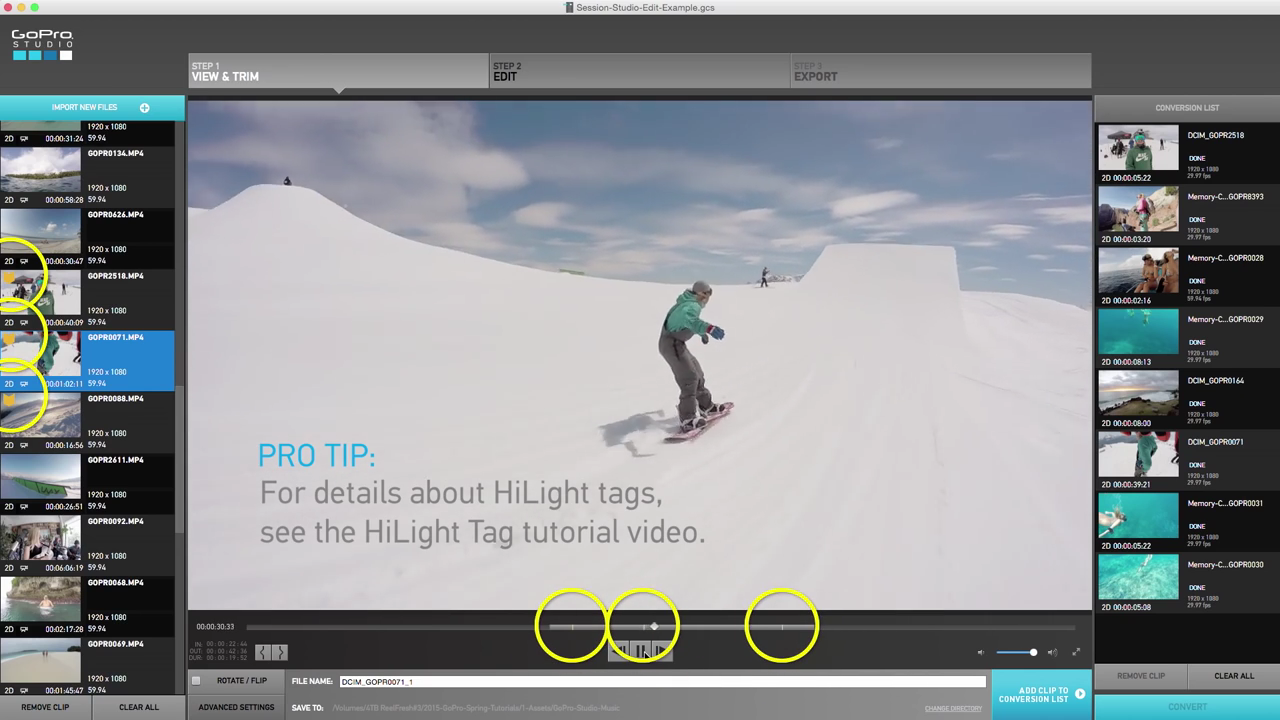Click the Mark In point arrow icon
Image resolution: width=1280 pixels, height=720 pixels.
263,652
